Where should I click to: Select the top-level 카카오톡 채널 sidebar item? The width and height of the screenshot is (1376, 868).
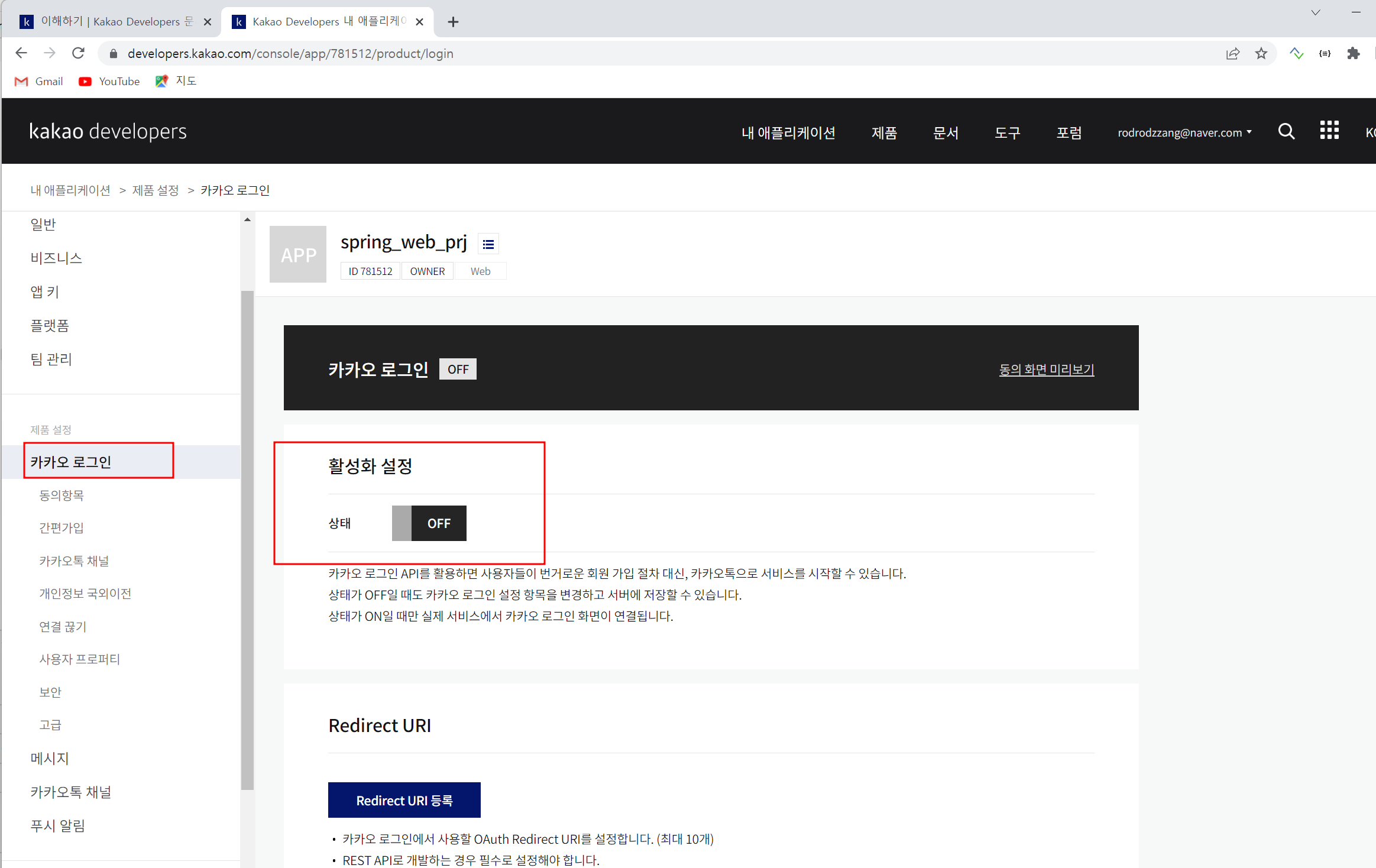click(x=71, y=792)
